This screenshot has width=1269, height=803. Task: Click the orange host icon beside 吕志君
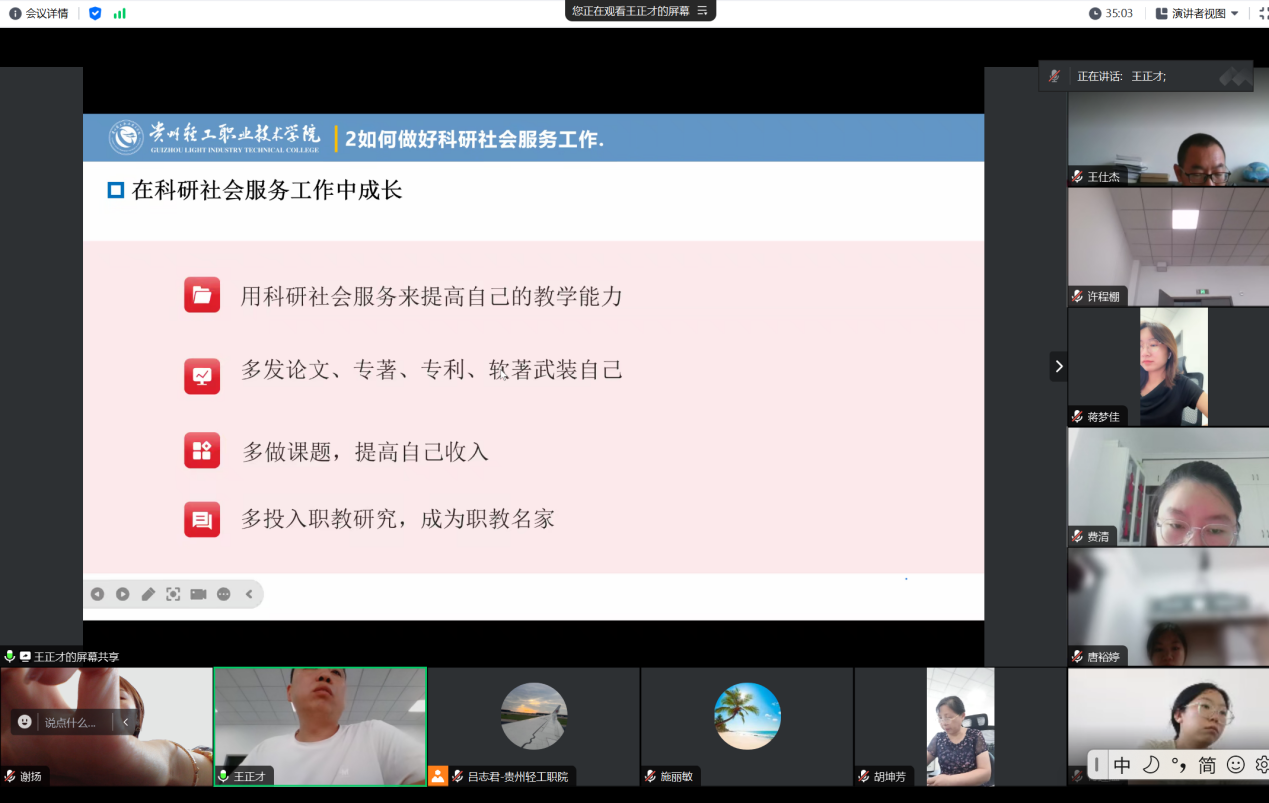tap(438, 776)
